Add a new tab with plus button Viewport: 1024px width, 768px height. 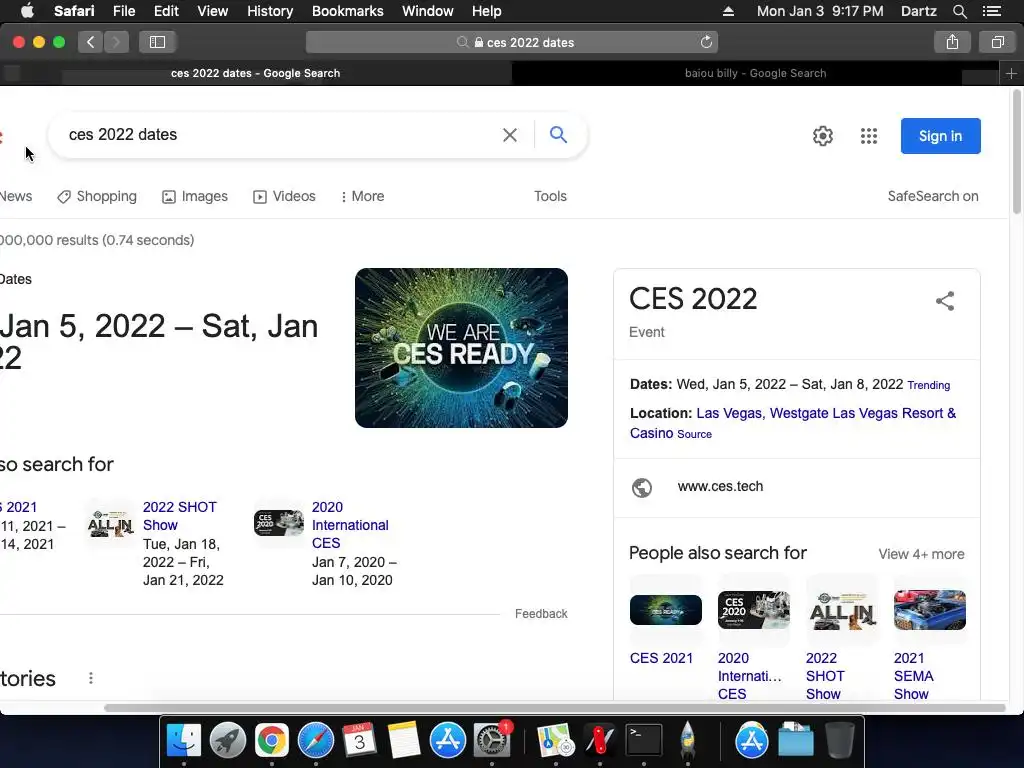pos(1011,73)
